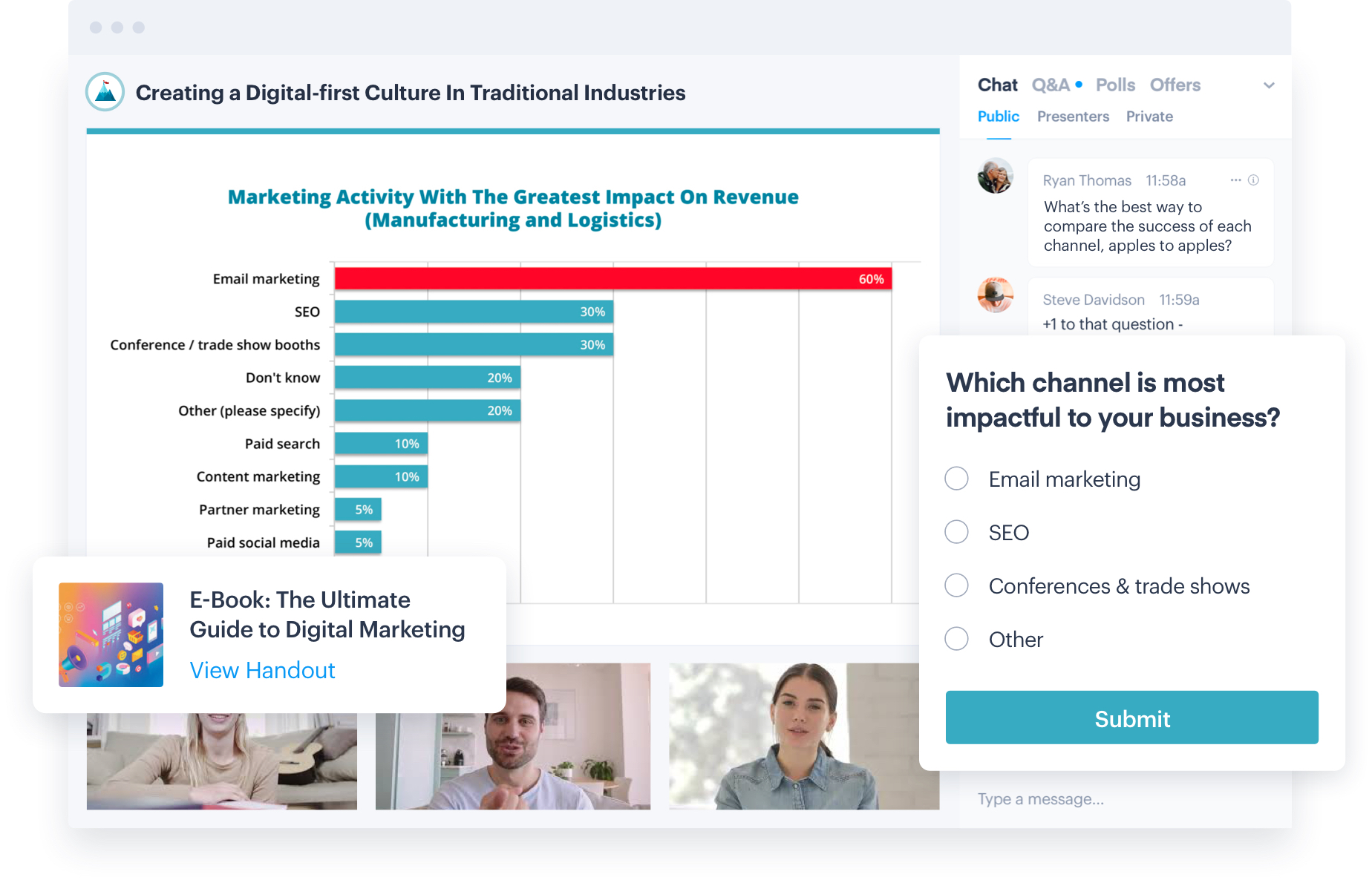The width and height of the screenshot is (1372, 883).
Task: Switch to the Q&A tab
Action: coord(1051,85)
